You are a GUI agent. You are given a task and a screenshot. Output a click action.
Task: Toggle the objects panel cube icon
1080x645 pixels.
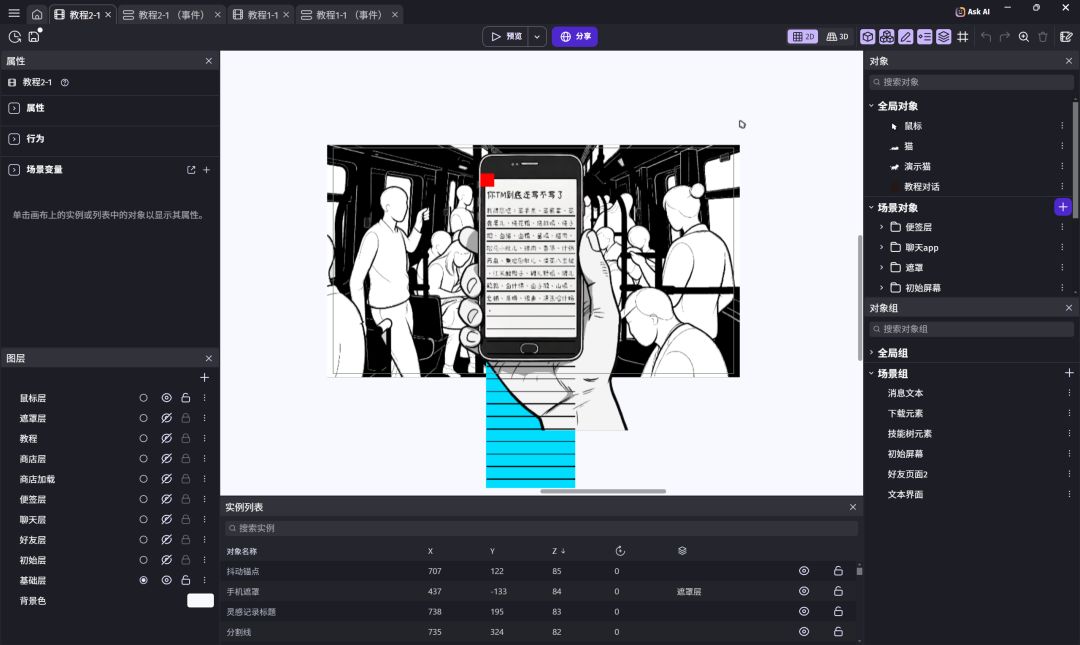coord(868,37)
